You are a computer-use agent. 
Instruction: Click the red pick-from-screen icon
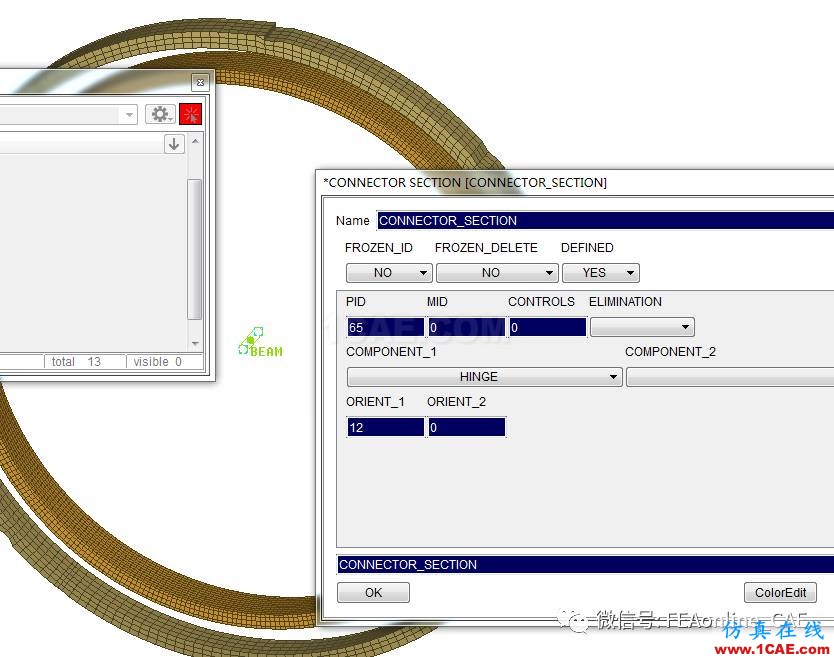191,114
